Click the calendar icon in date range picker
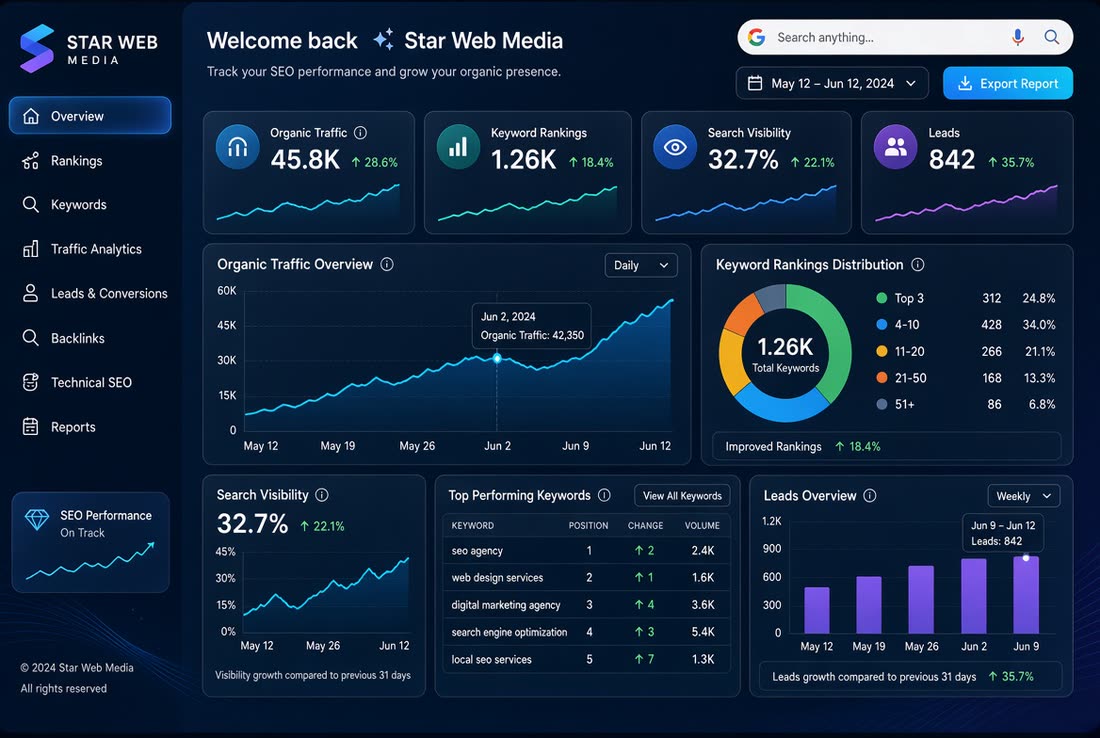The image size is (1100, 738). (x=755, y=83)
